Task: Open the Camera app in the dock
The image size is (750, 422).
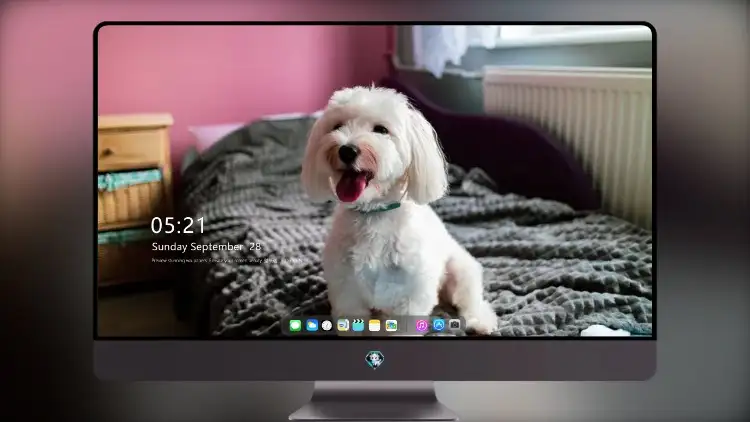Action: pos(454,325)
